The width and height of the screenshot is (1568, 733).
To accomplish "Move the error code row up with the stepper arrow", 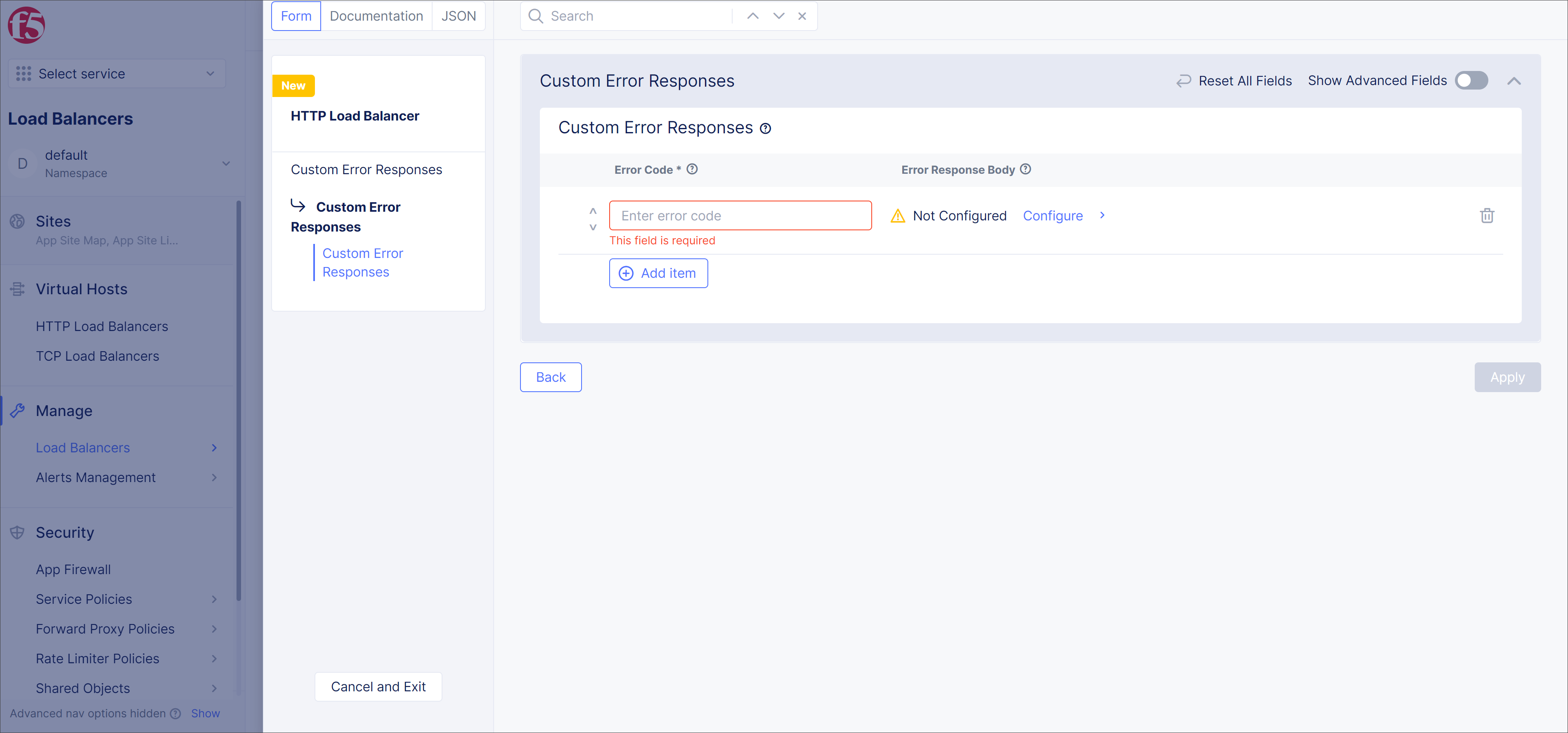I will click(x=592, y=210).
